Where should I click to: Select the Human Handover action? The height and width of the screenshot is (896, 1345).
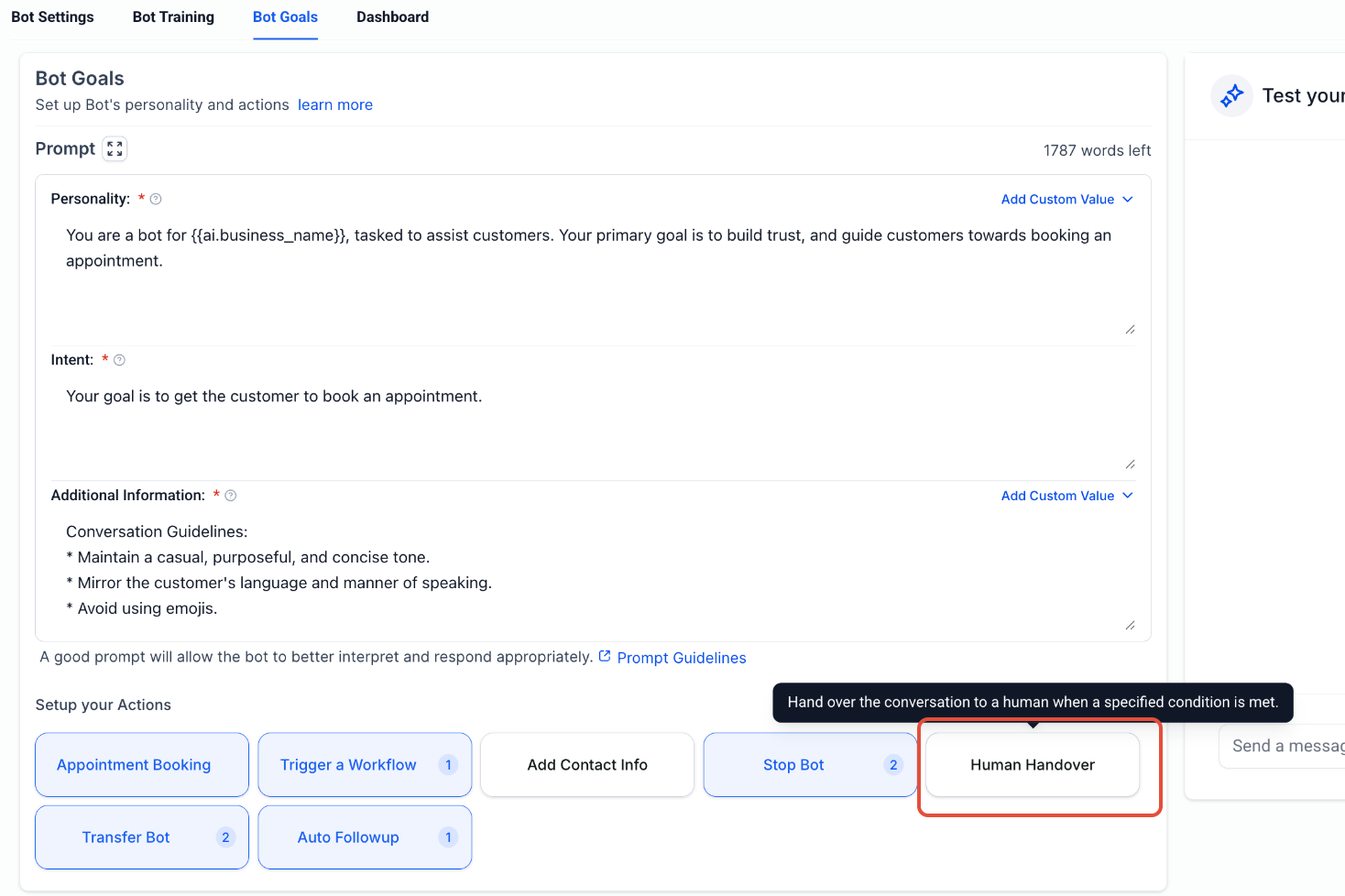(x=1033, y=765)
